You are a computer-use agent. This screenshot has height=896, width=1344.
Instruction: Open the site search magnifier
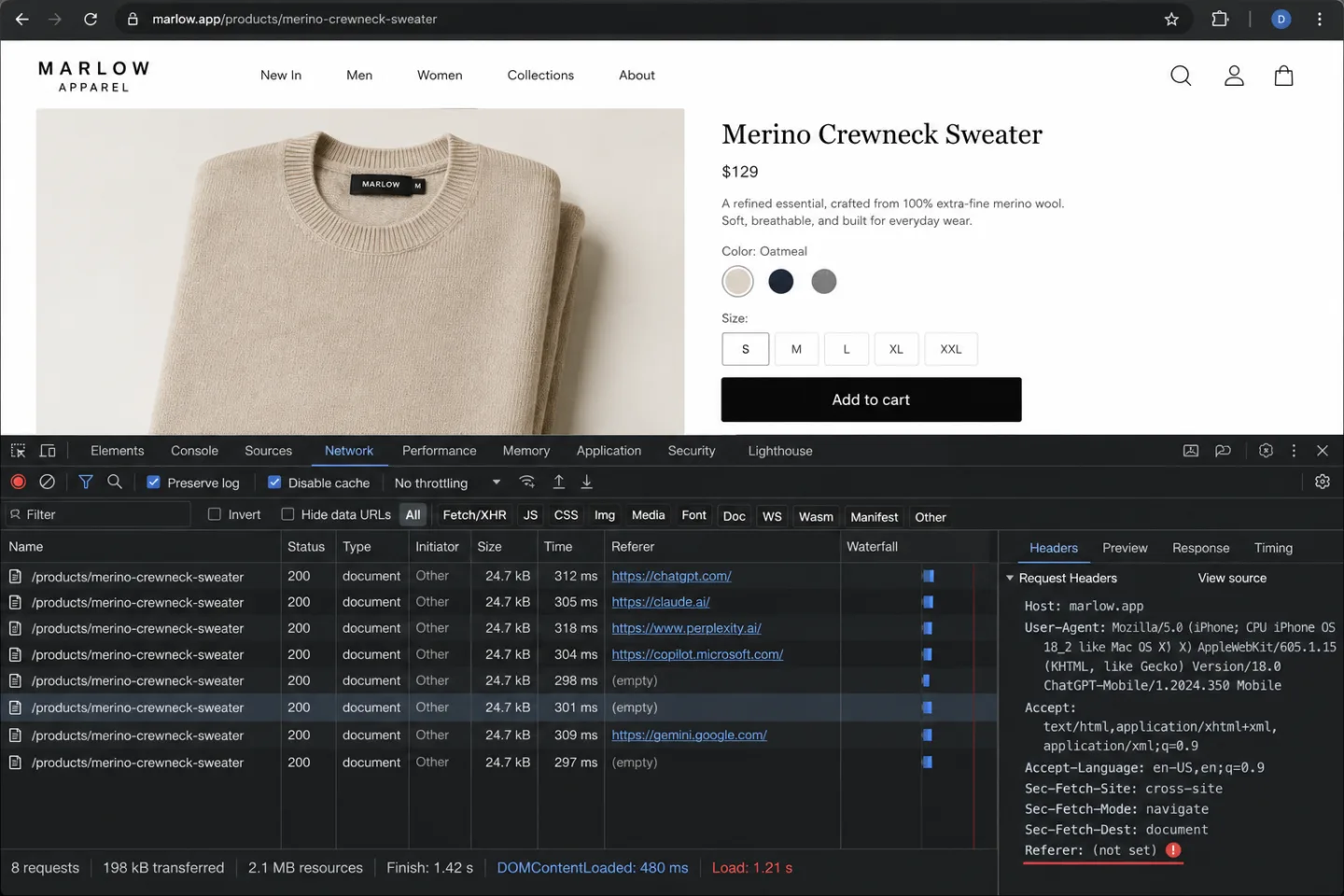point(1181,76)
